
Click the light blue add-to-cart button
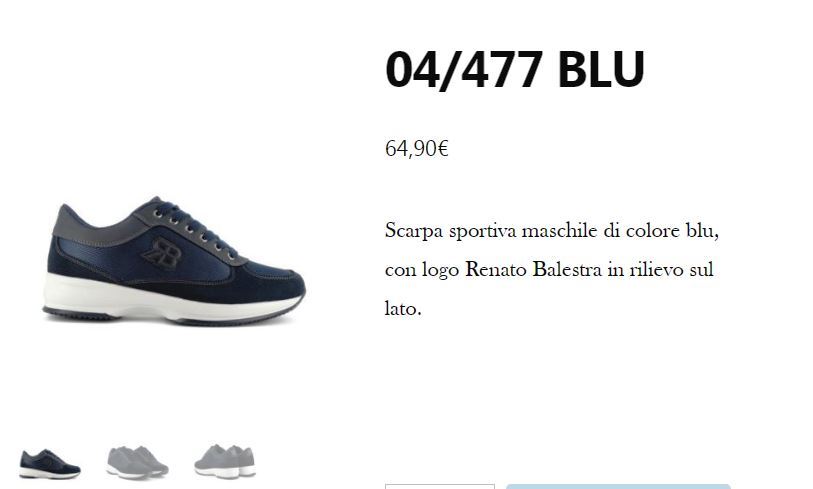coord(618,486)
